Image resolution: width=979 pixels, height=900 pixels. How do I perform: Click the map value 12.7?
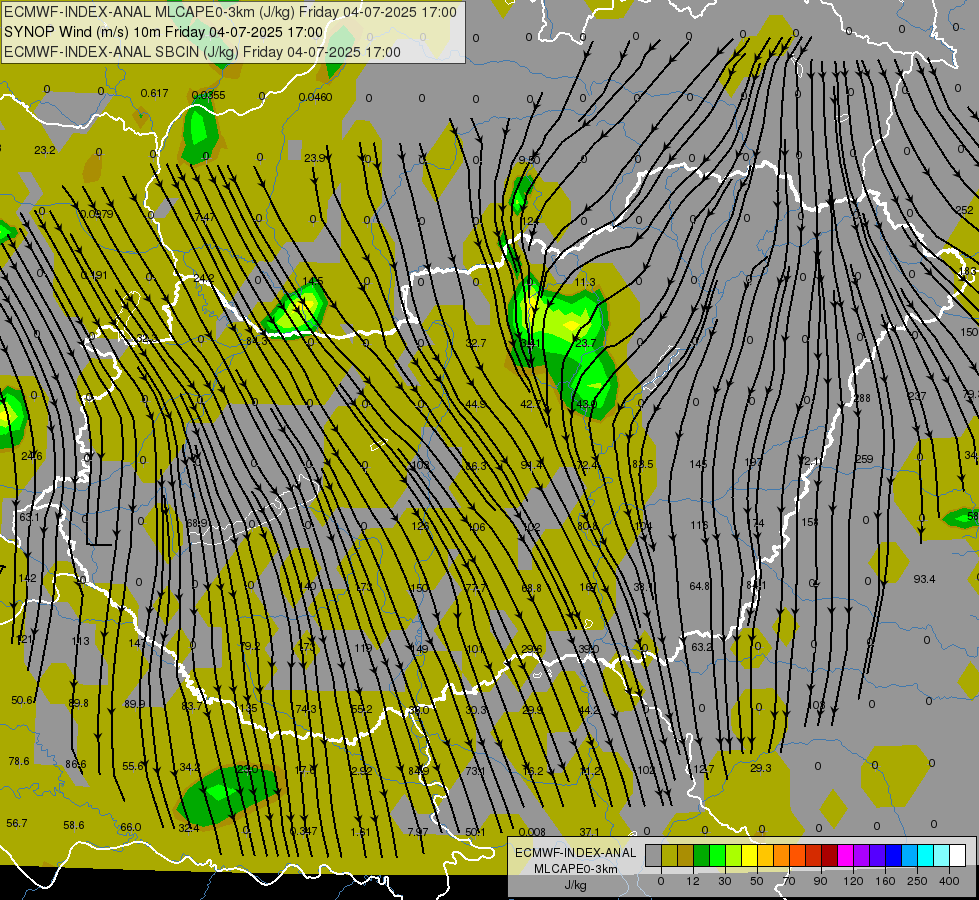704,769
